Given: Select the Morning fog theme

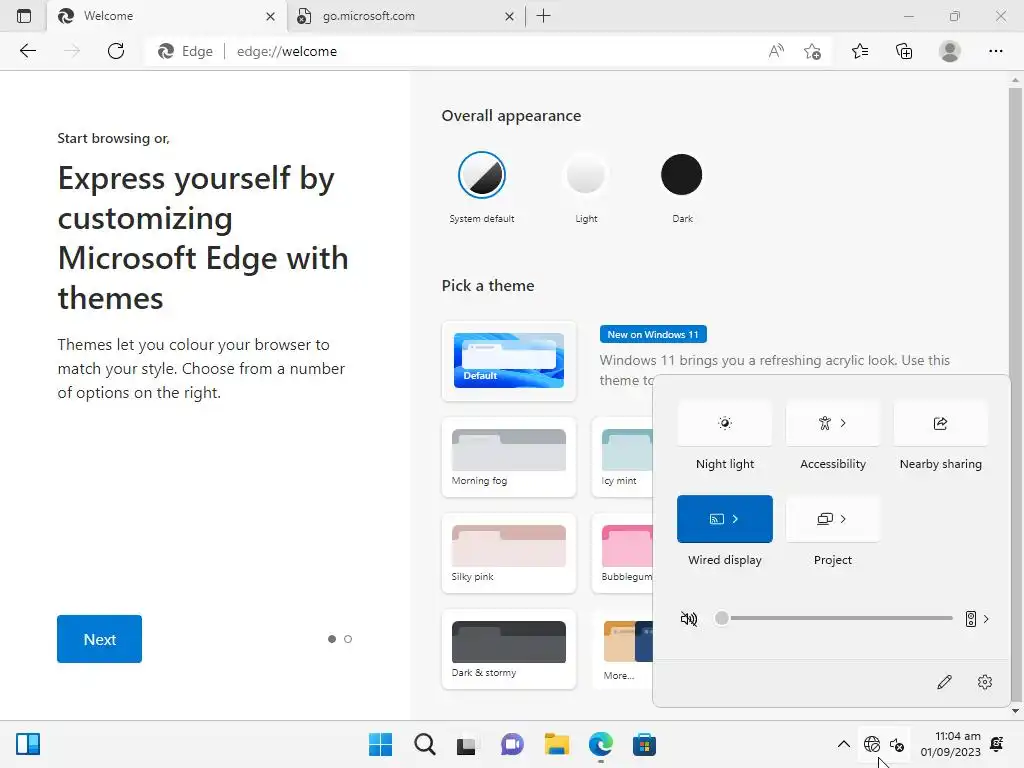Looking at the screenshot, I should [509, 457].
